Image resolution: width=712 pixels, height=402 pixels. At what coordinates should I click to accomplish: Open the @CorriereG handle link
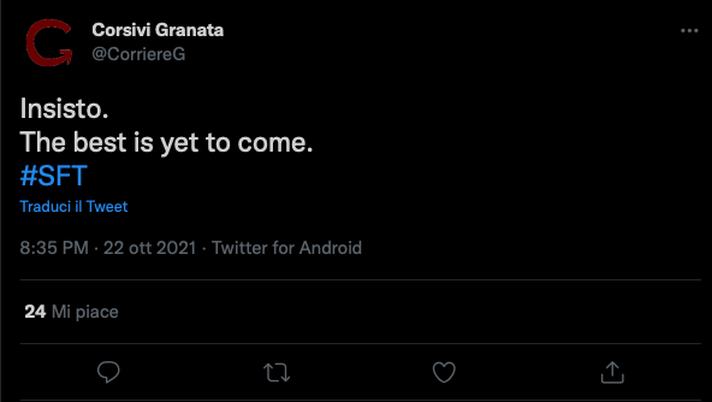click(x=138, y=54)
